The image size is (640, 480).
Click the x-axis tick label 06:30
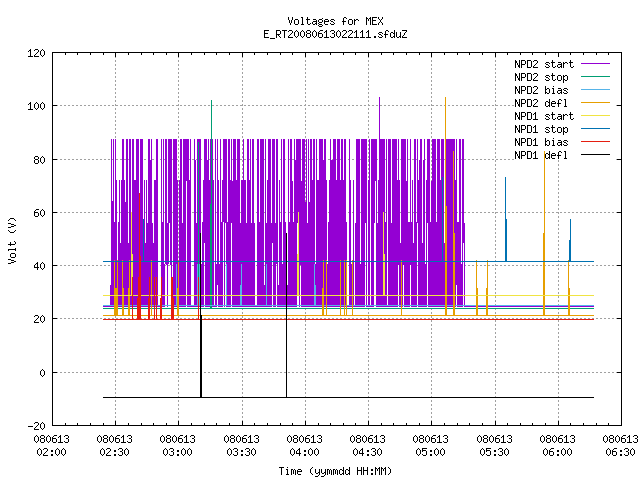coord(620,452)
